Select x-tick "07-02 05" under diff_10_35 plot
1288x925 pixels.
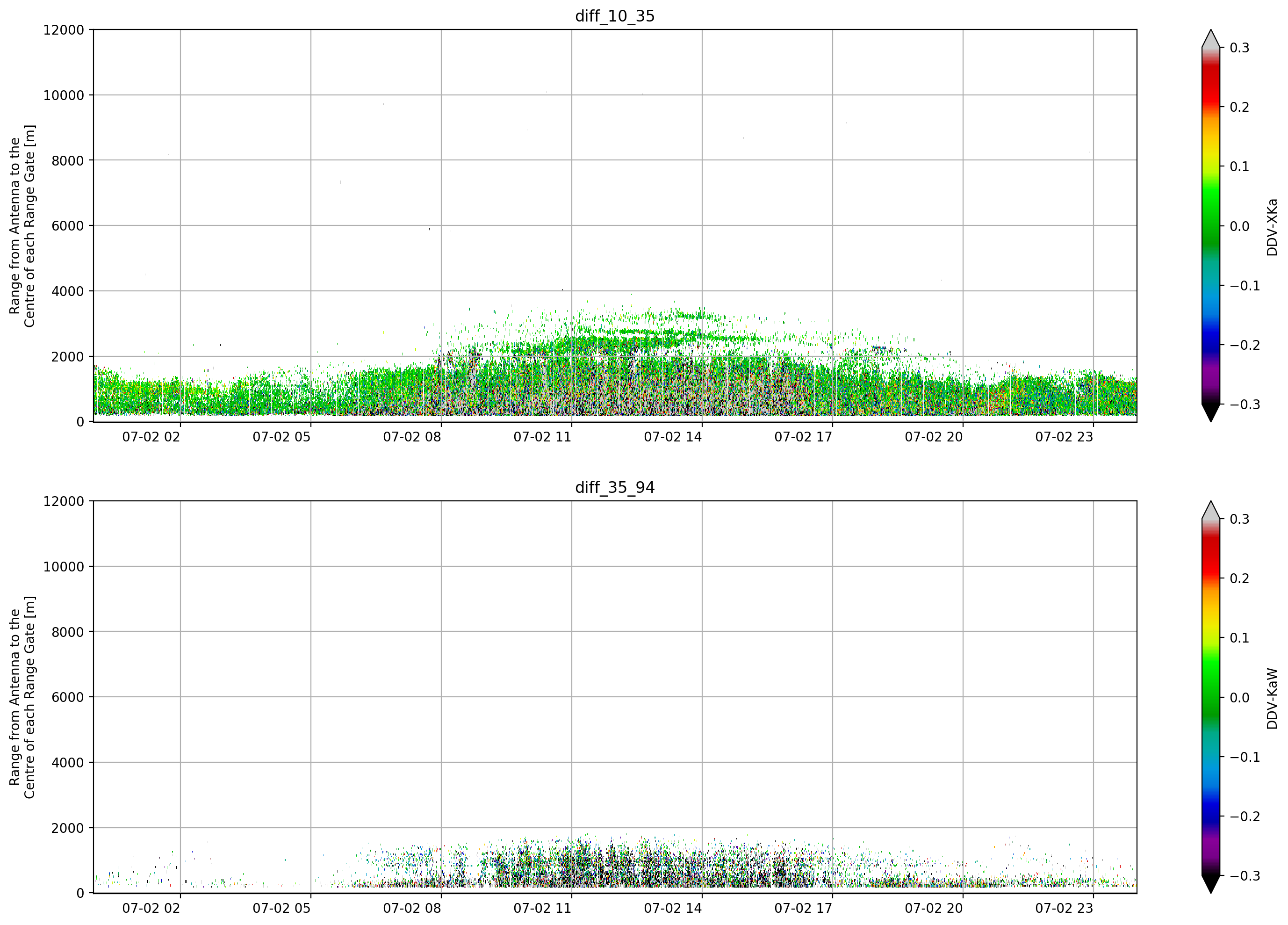tap(282, 437)
